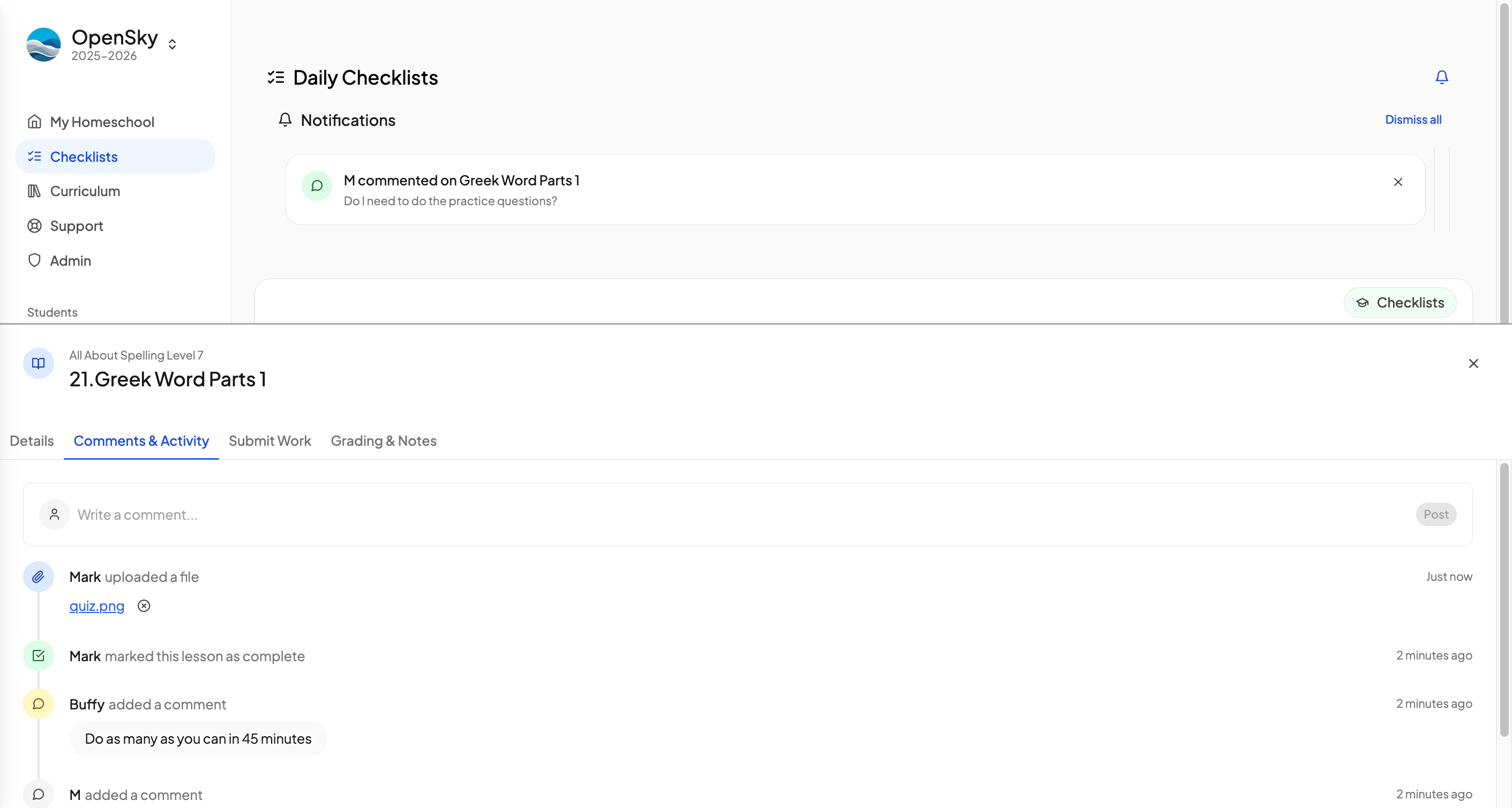Click the green comment notification icon
This screenshot has width=1512, height=808.
point(316,186)
